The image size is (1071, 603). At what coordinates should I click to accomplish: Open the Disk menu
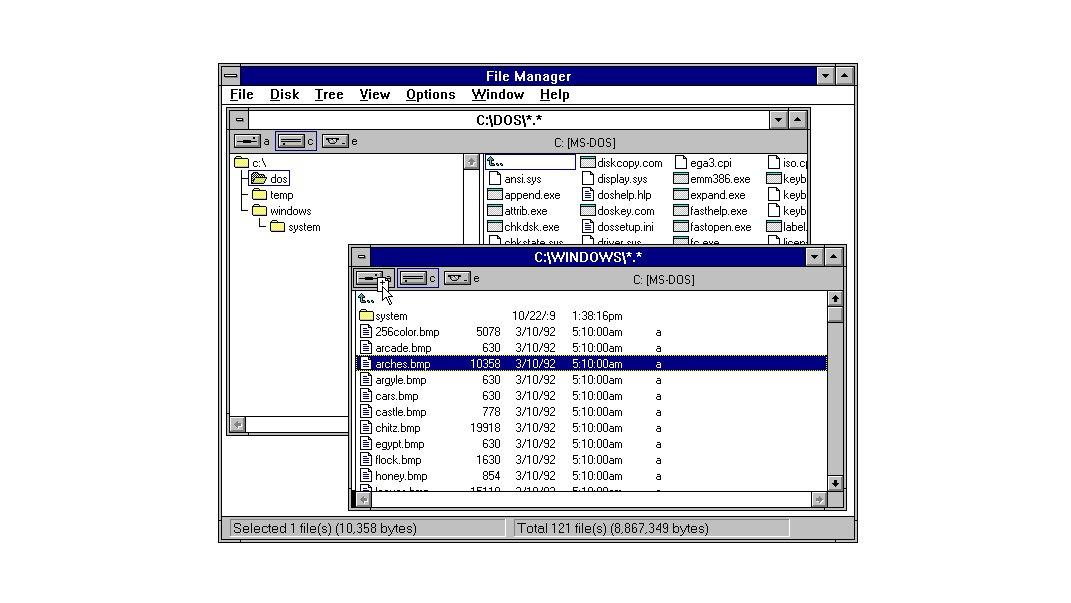(284, 95)
